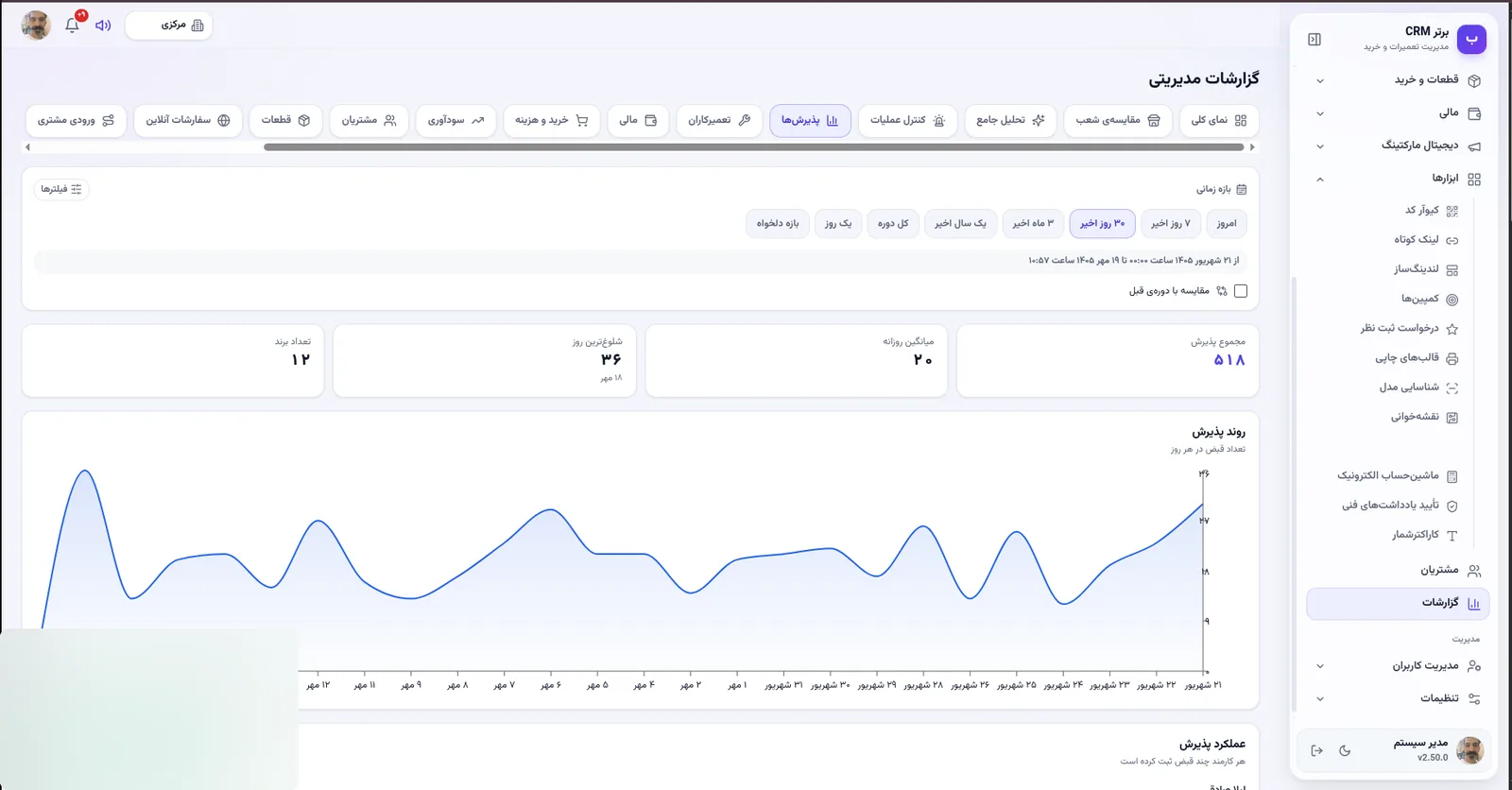Switch to the نمای کلی report tab

click(1219, 121)
